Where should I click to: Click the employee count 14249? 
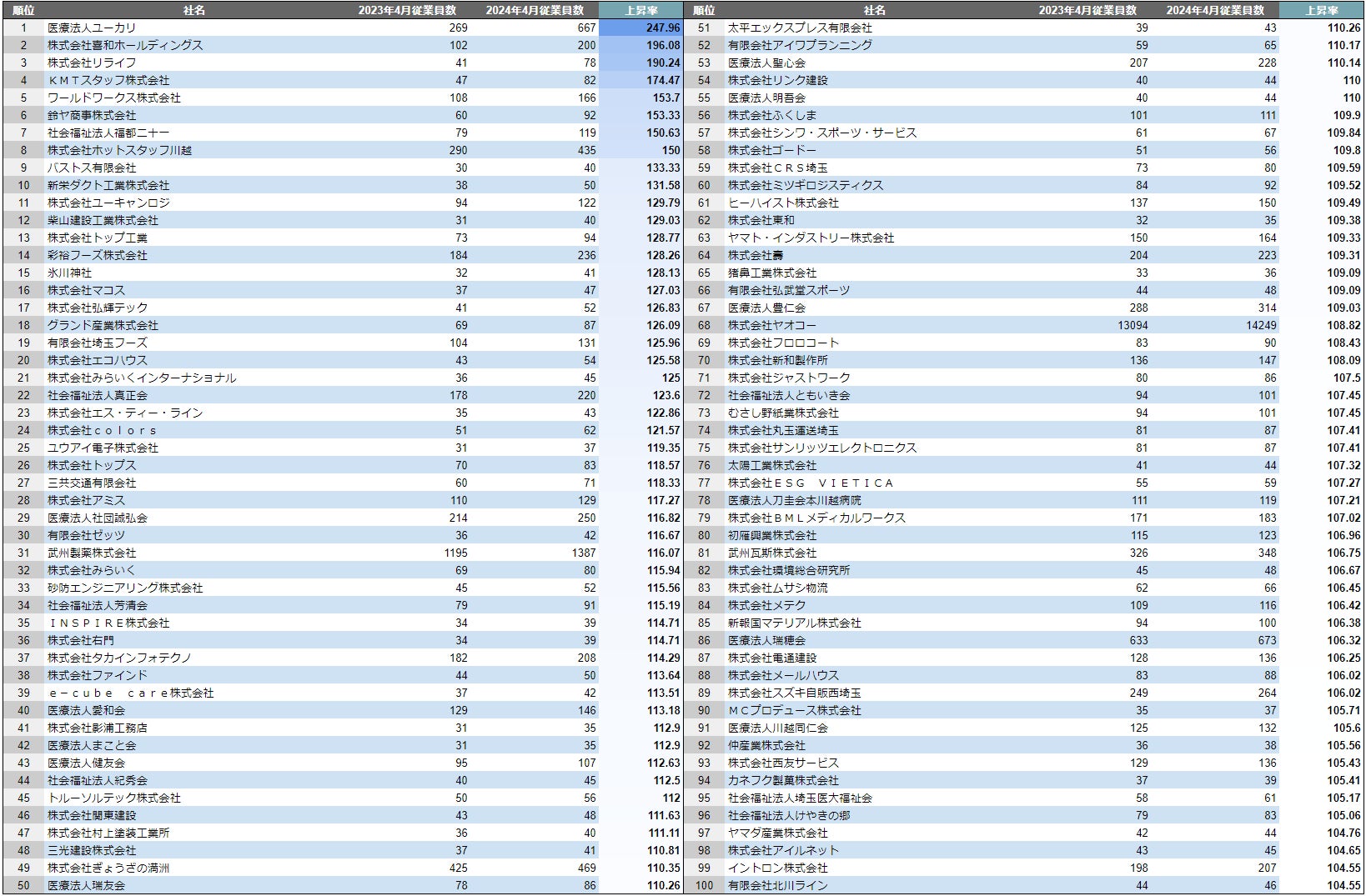point(1261,325)
